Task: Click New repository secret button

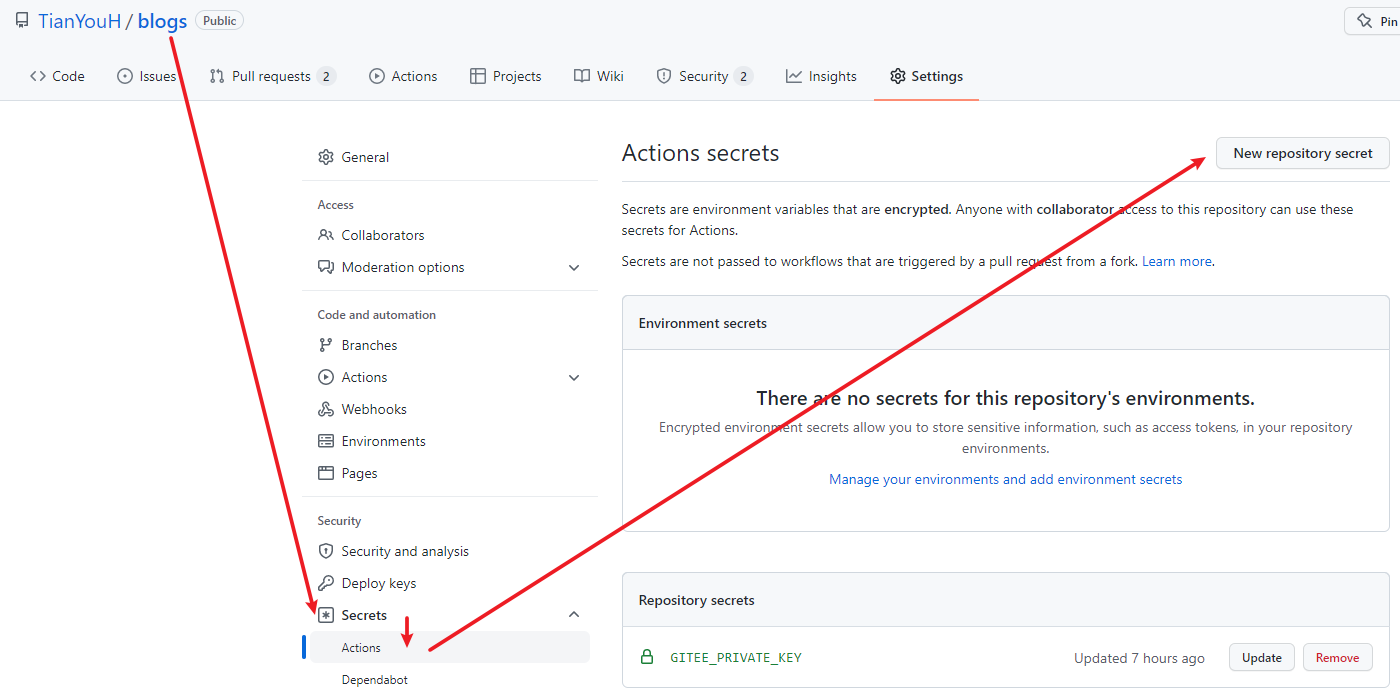Action: 1303,153
